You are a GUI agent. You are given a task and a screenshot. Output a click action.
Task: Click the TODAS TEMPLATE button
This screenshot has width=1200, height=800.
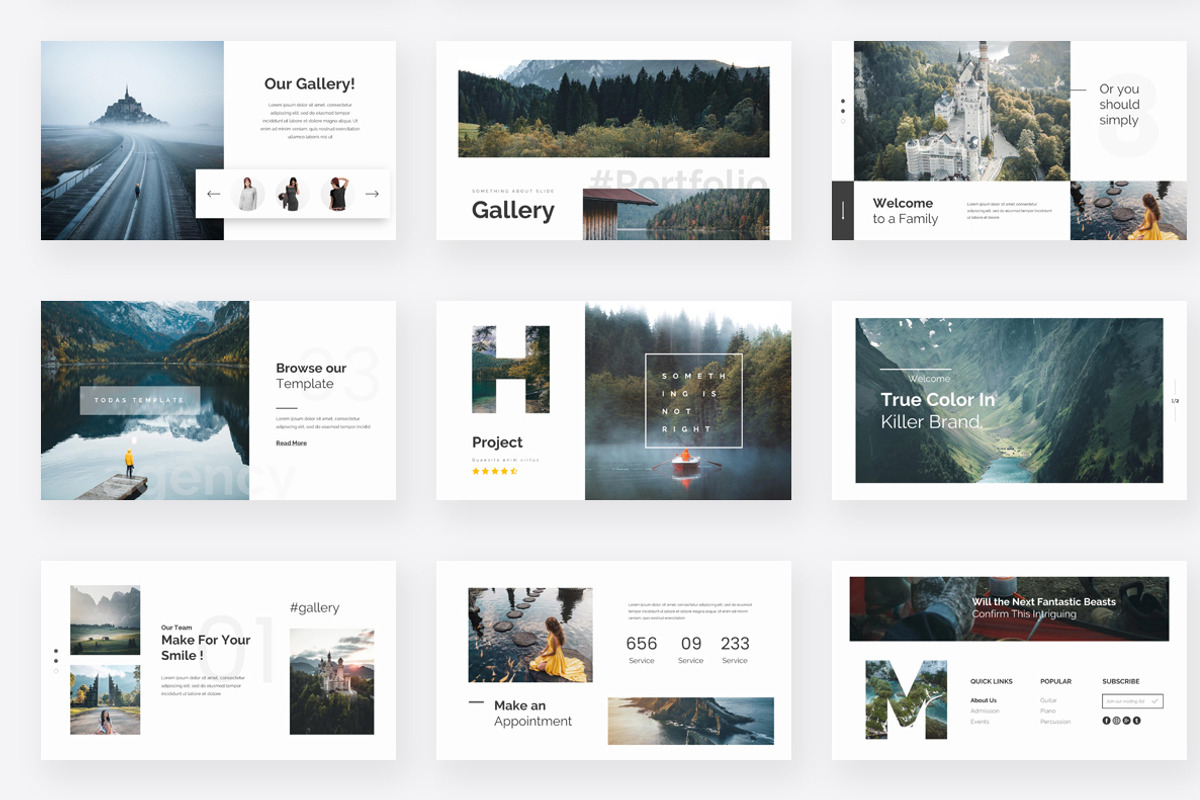[x=140, y=400]
